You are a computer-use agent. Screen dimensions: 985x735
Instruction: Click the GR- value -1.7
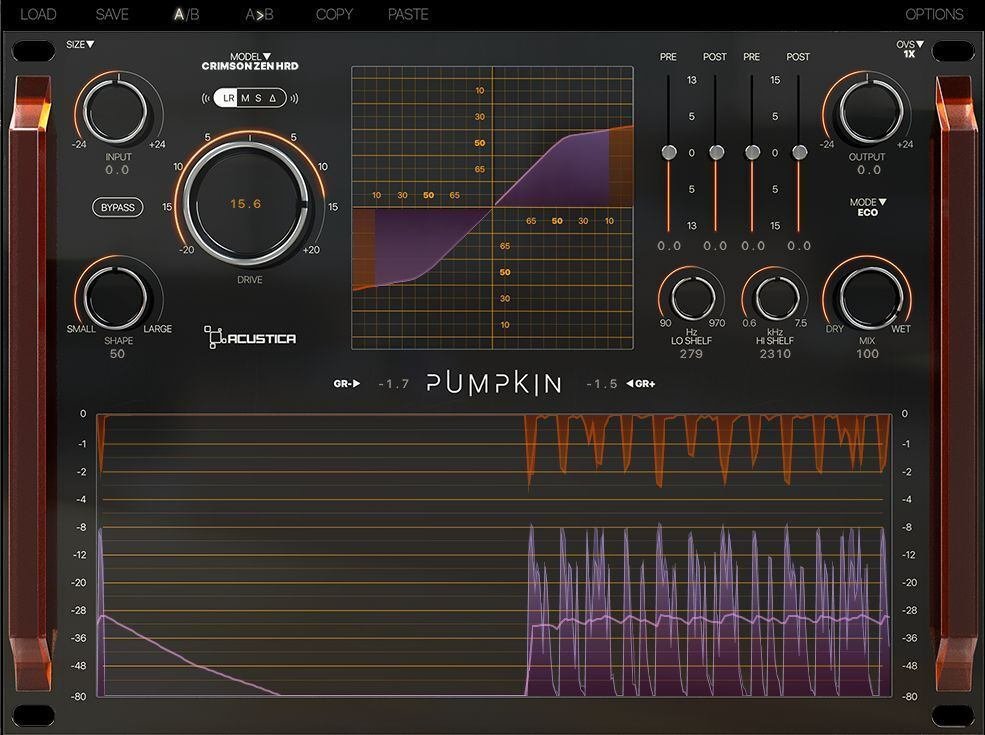click(394, 383)
